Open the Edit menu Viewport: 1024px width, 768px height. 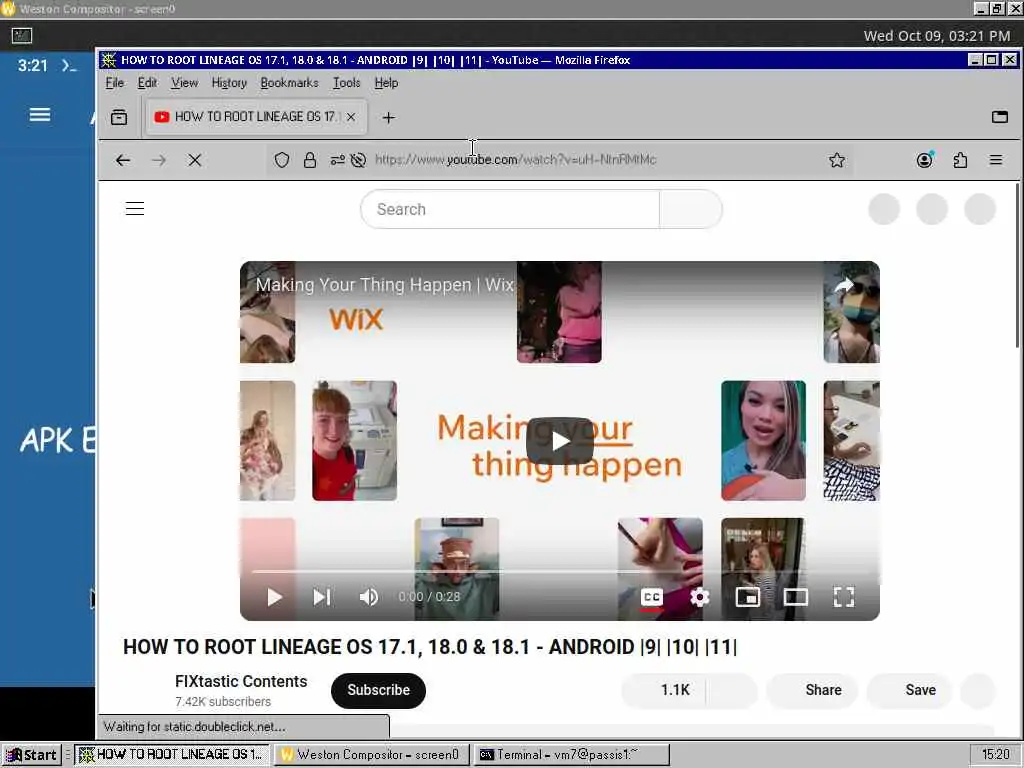coord(147,83)
